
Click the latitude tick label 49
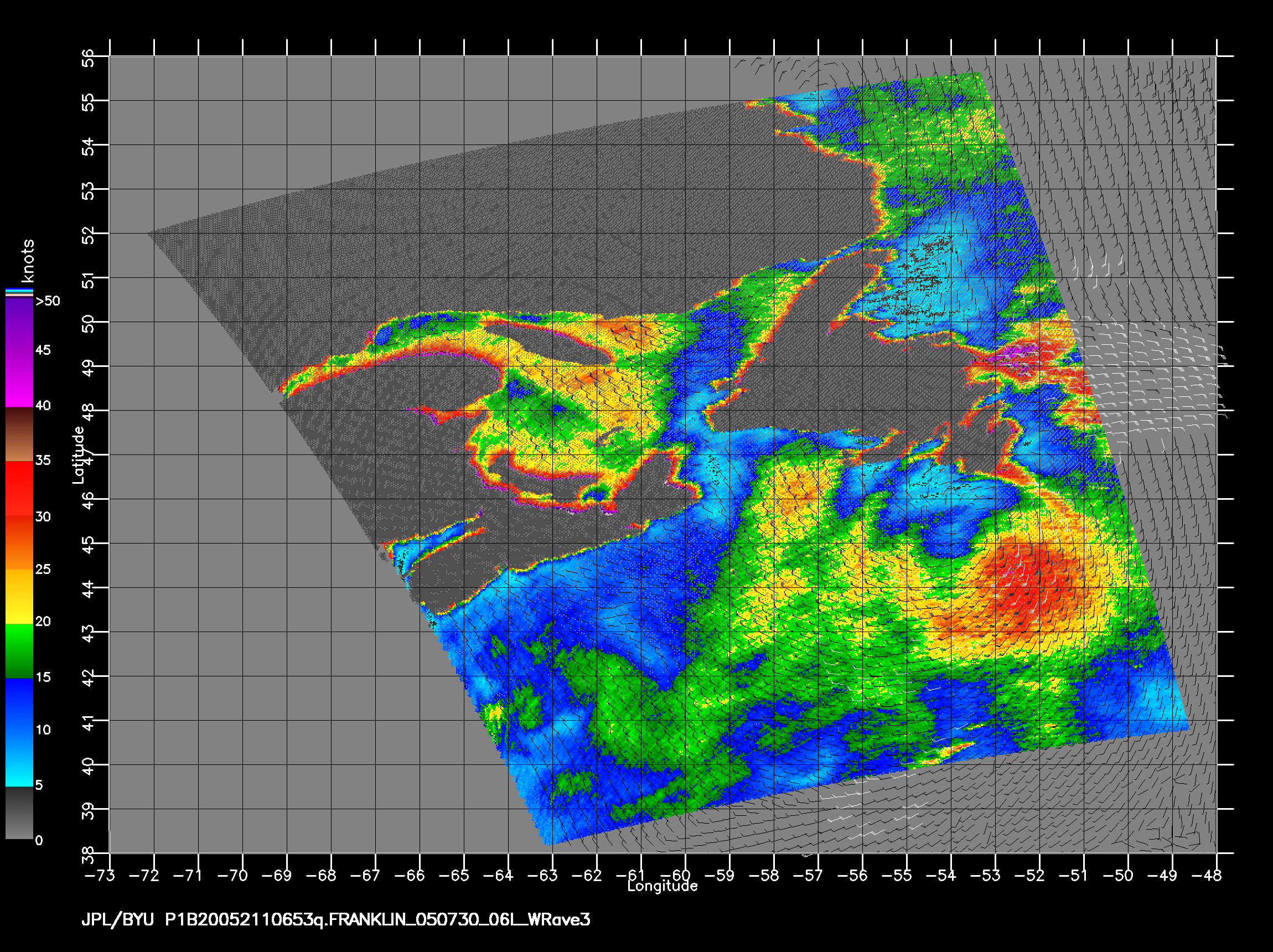point(88,369)
